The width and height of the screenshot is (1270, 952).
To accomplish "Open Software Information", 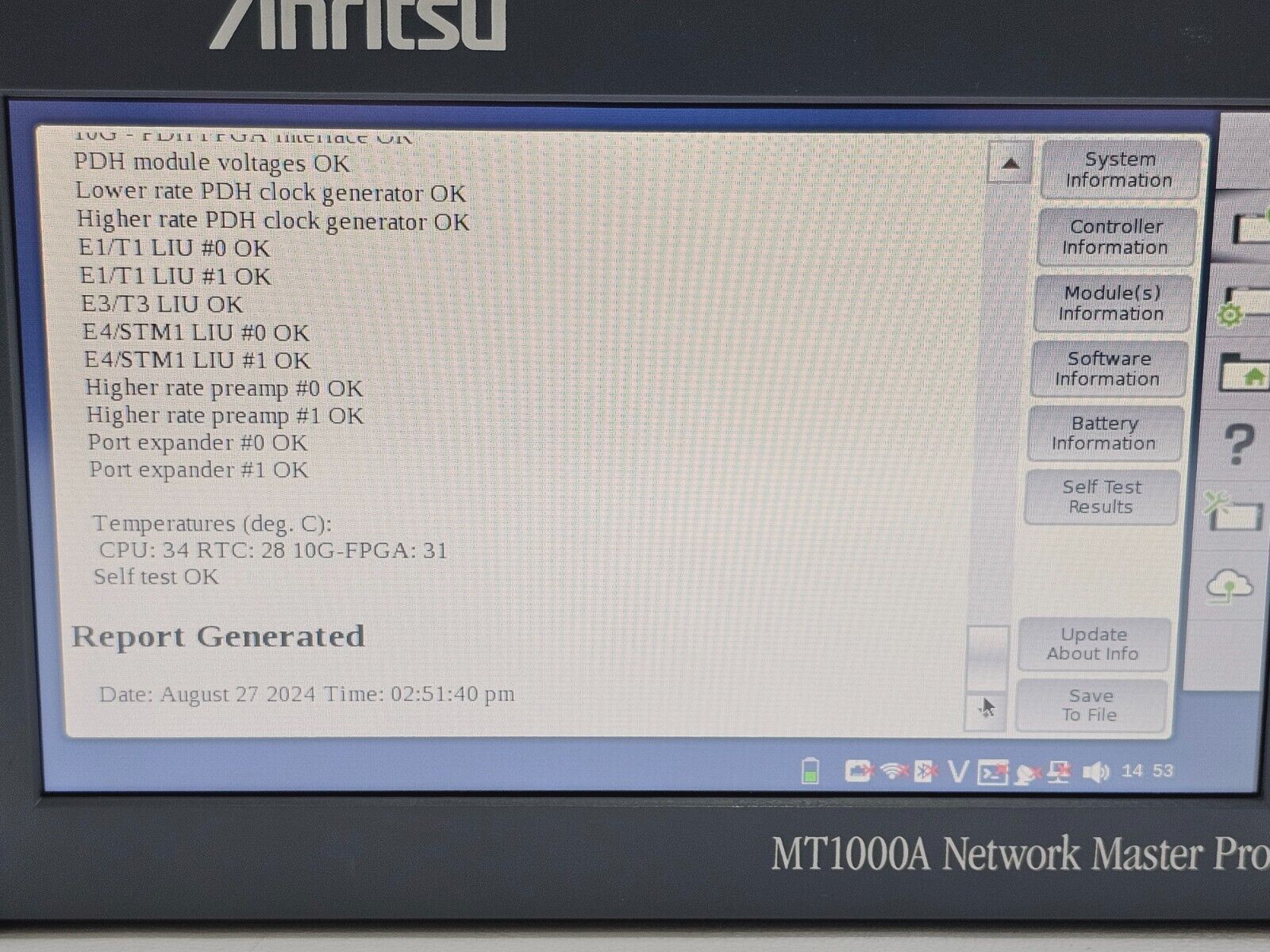I will coord(1107,369).
